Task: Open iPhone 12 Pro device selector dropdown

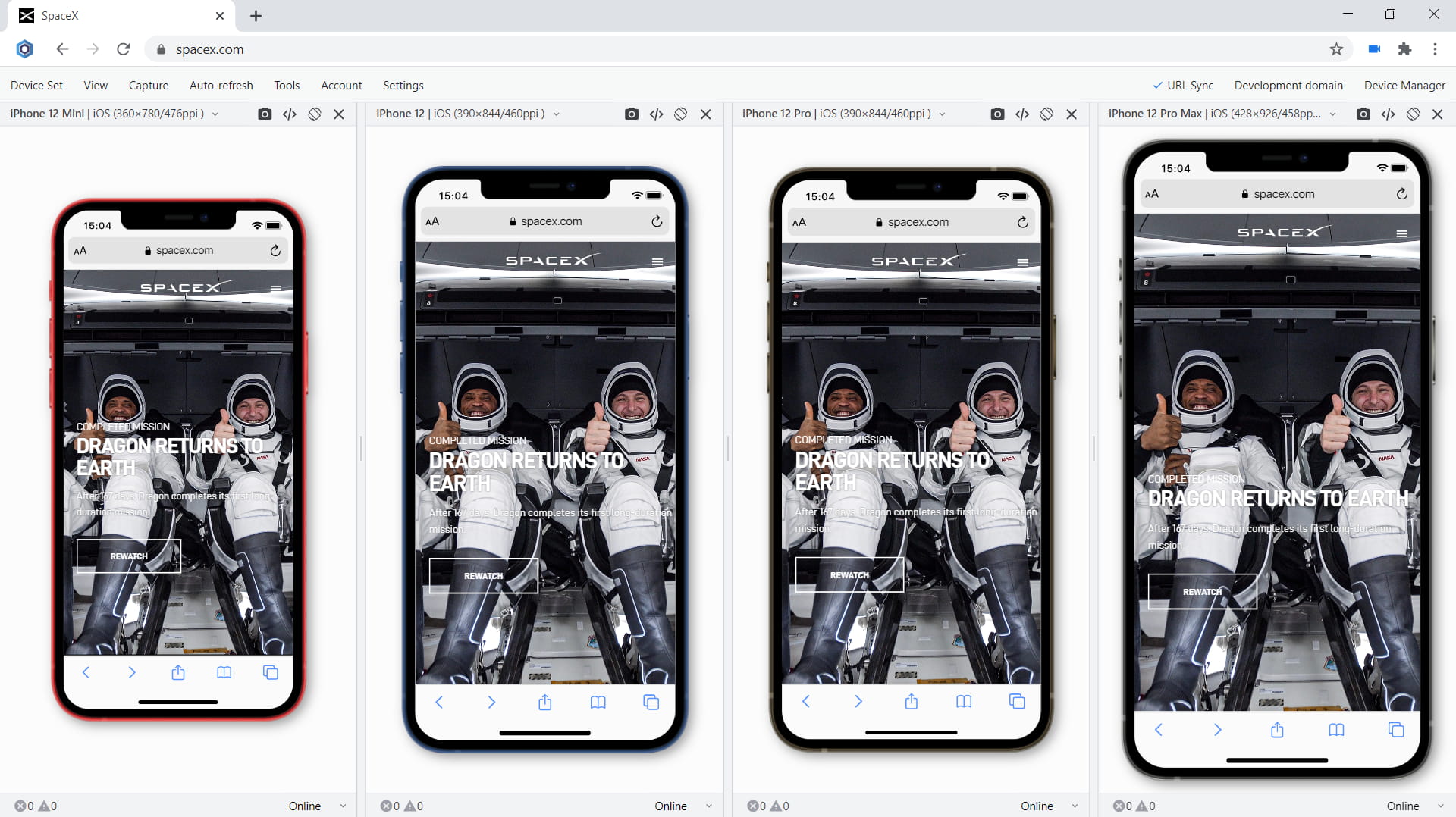Action: pos(943,114)
